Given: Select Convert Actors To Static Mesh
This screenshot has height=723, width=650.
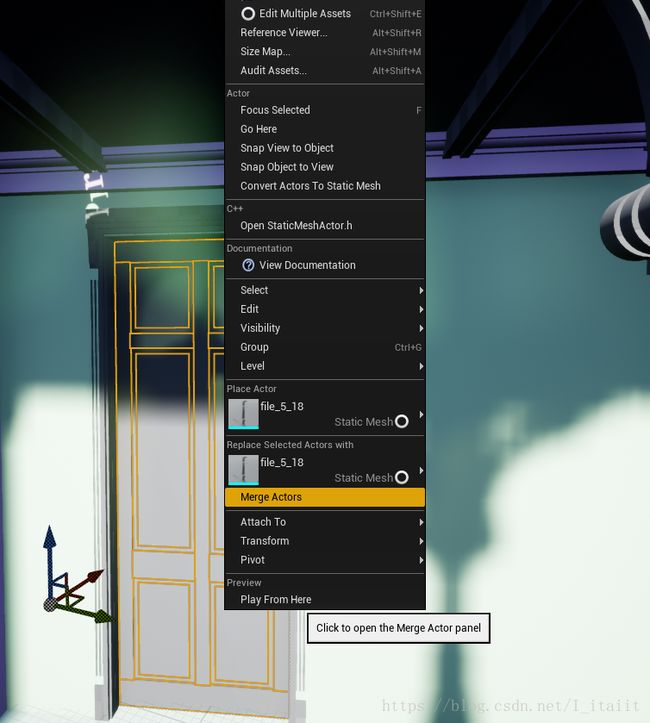Looking at the screenshot, I should tap(325, 186).
